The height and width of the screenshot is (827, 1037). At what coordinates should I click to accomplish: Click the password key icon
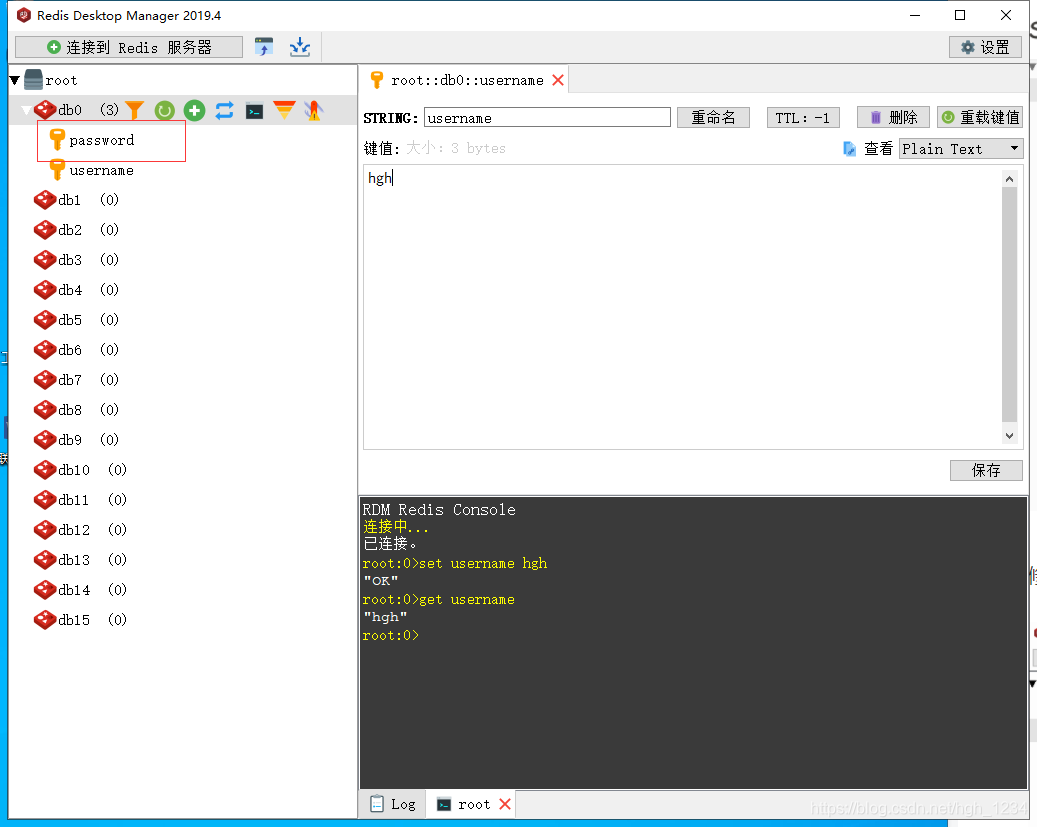(58, 140)
